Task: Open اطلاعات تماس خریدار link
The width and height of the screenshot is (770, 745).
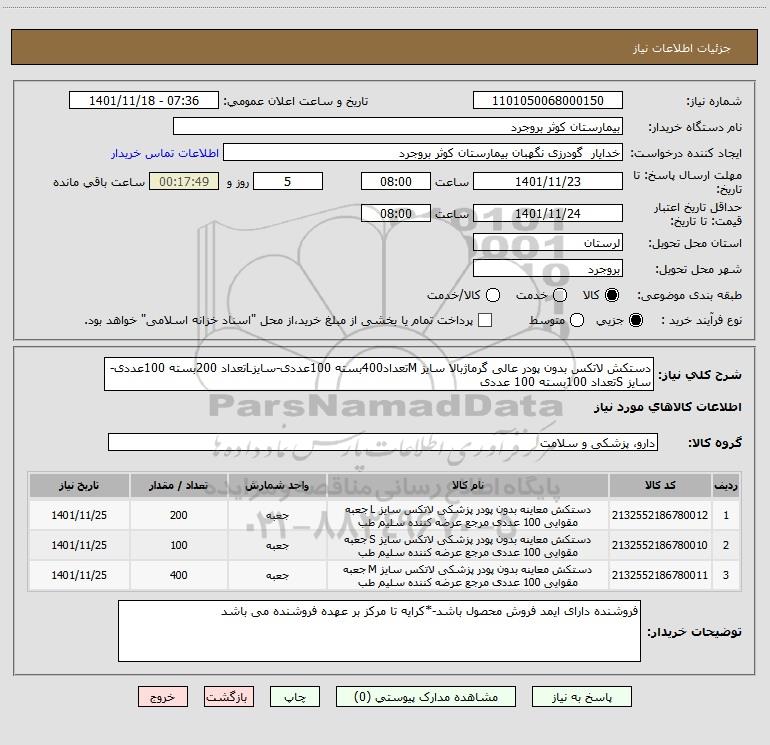Action: [165, 153]
